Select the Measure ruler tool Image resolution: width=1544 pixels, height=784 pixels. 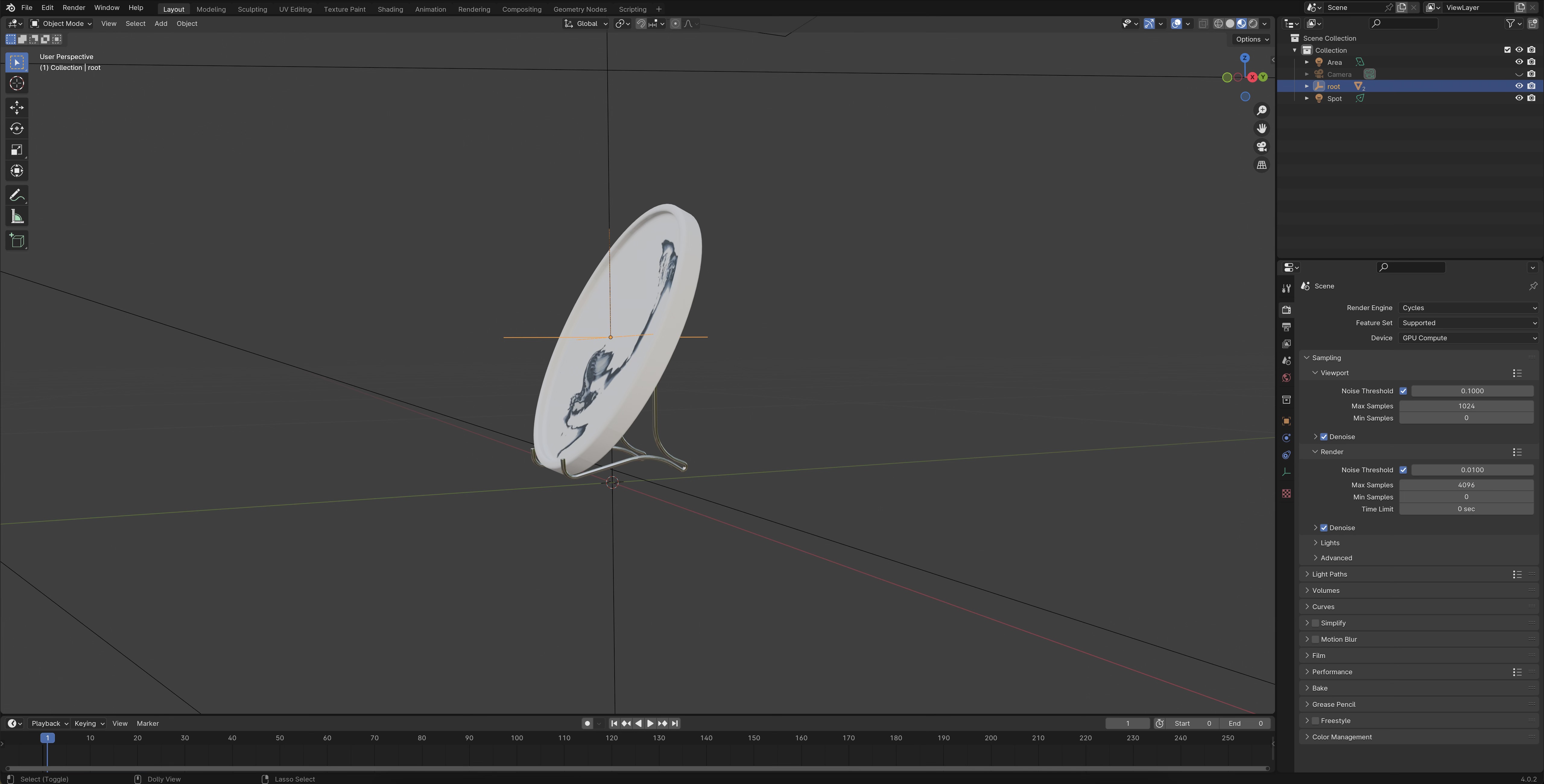coord(17,217)
